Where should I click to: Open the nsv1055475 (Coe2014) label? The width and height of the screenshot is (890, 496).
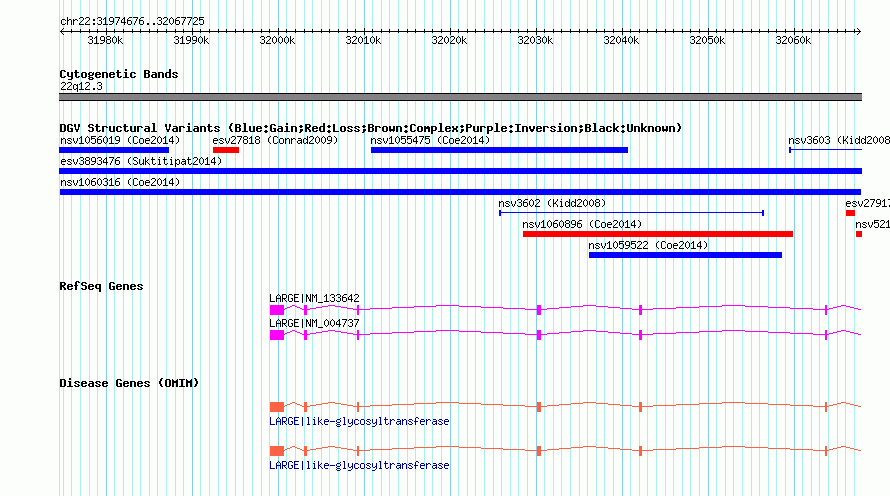click(x=430, y=140)
